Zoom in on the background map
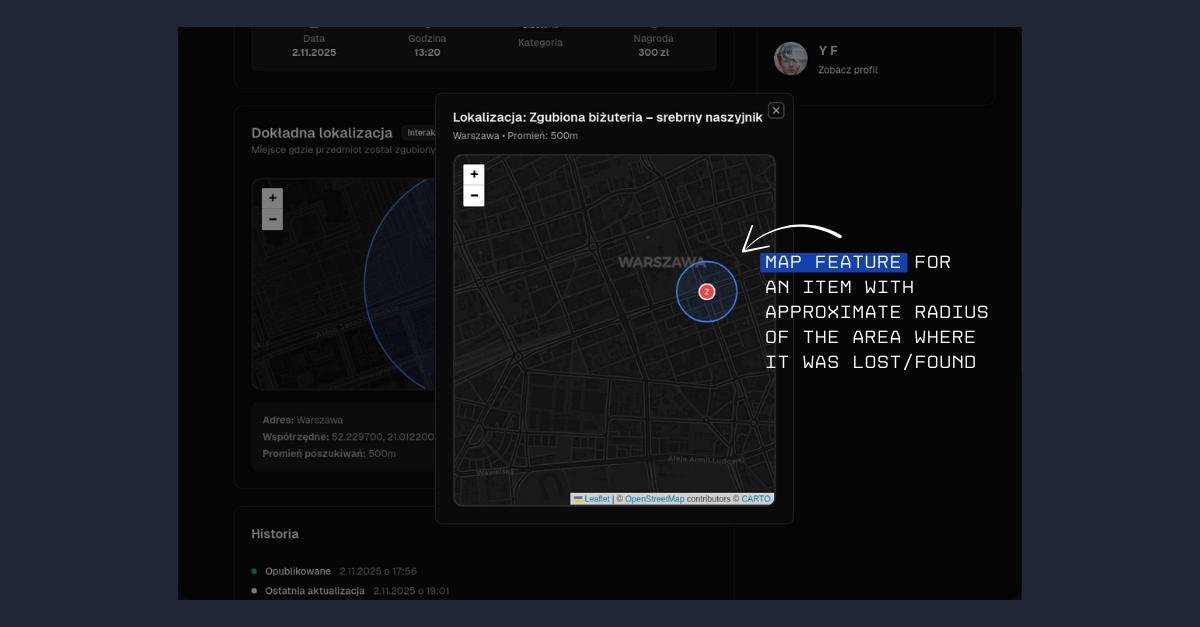Image resolution: width=1200 pixels, height=627 pixels. [x=272, y=198]
